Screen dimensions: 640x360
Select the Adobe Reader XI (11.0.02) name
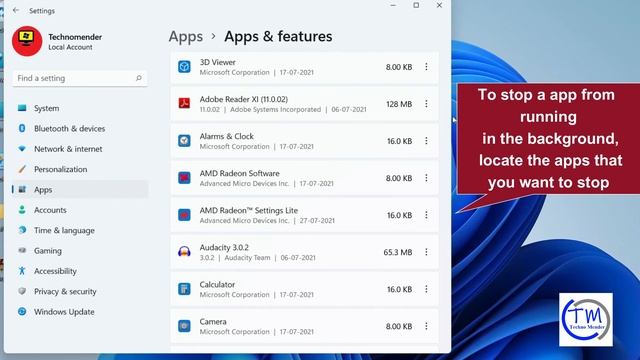244,99
